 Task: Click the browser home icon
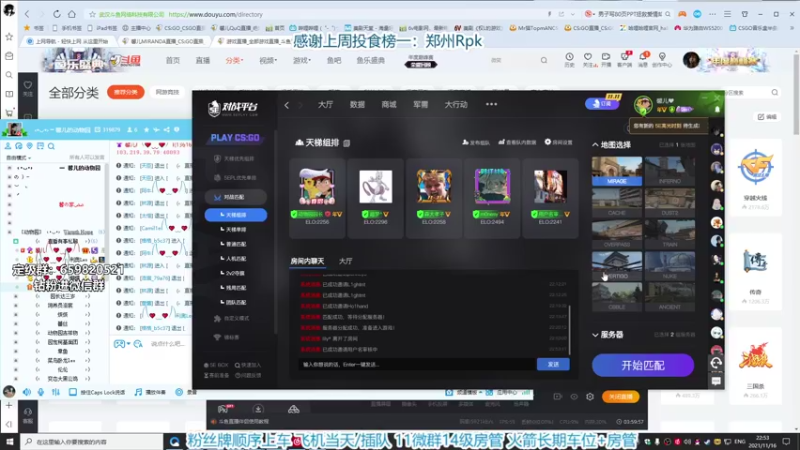tap(72, 14)
